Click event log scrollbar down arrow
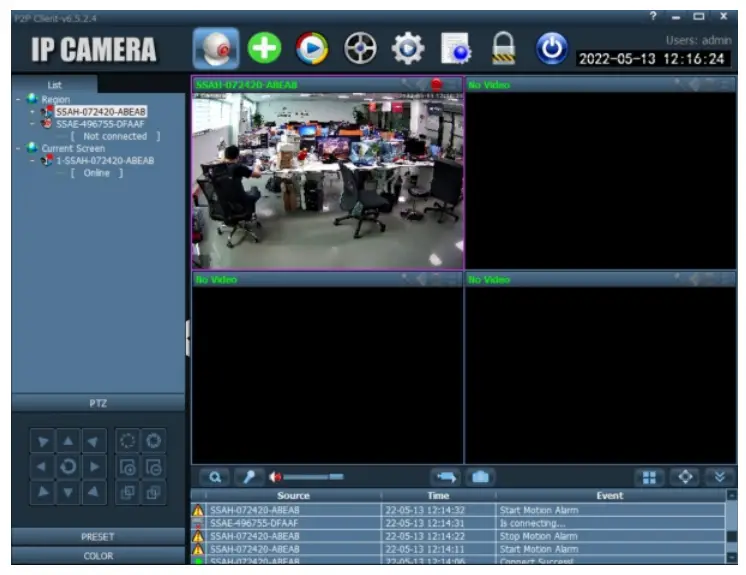This screenshot has height=575, width=746. pyautogui.click(x=732, y=557)
